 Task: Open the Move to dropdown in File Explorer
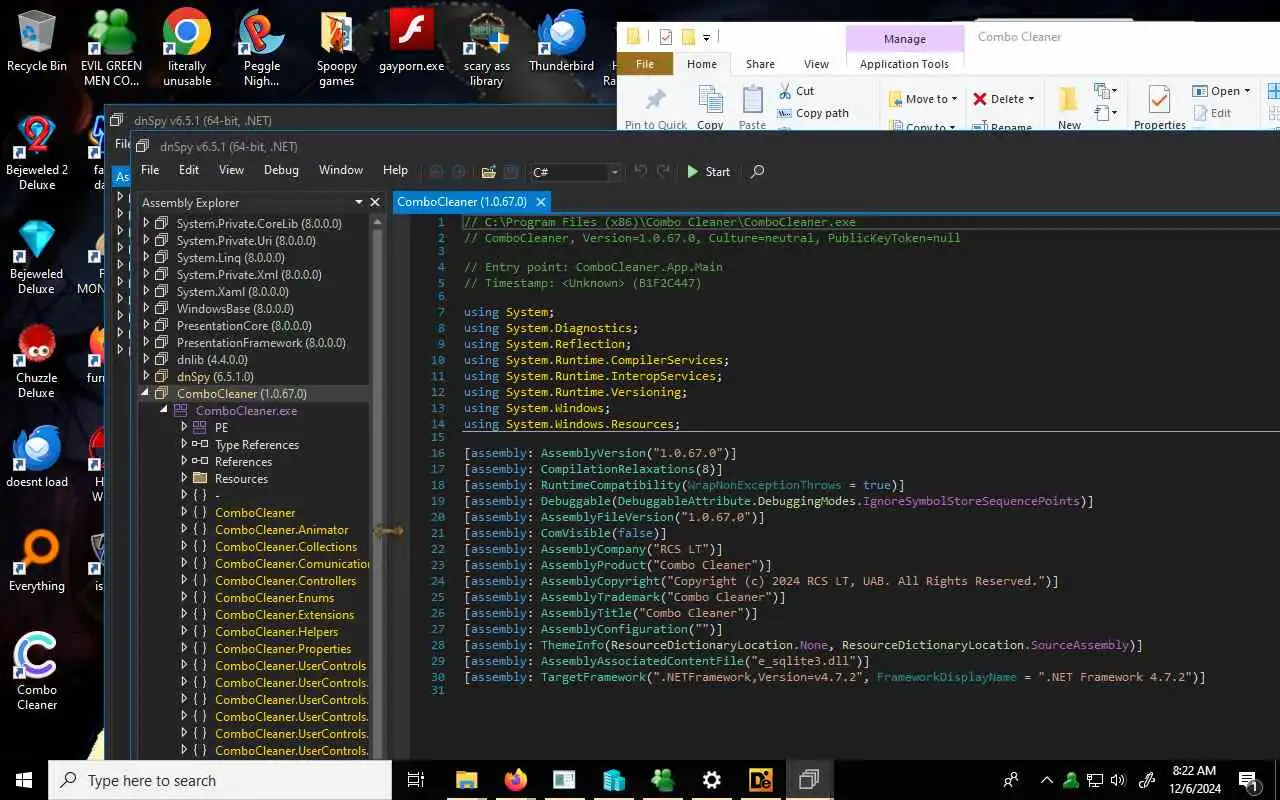(x=923, y=99)
